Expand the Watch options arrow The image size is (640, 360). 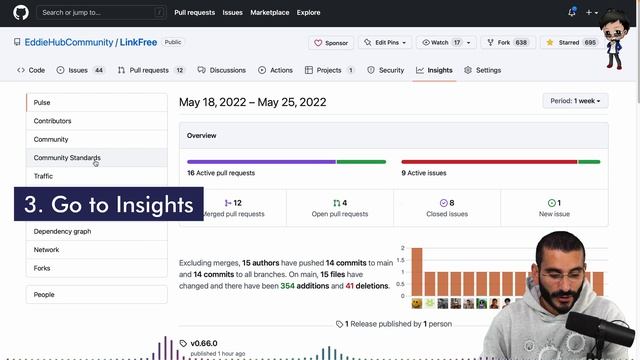[469, 42]
